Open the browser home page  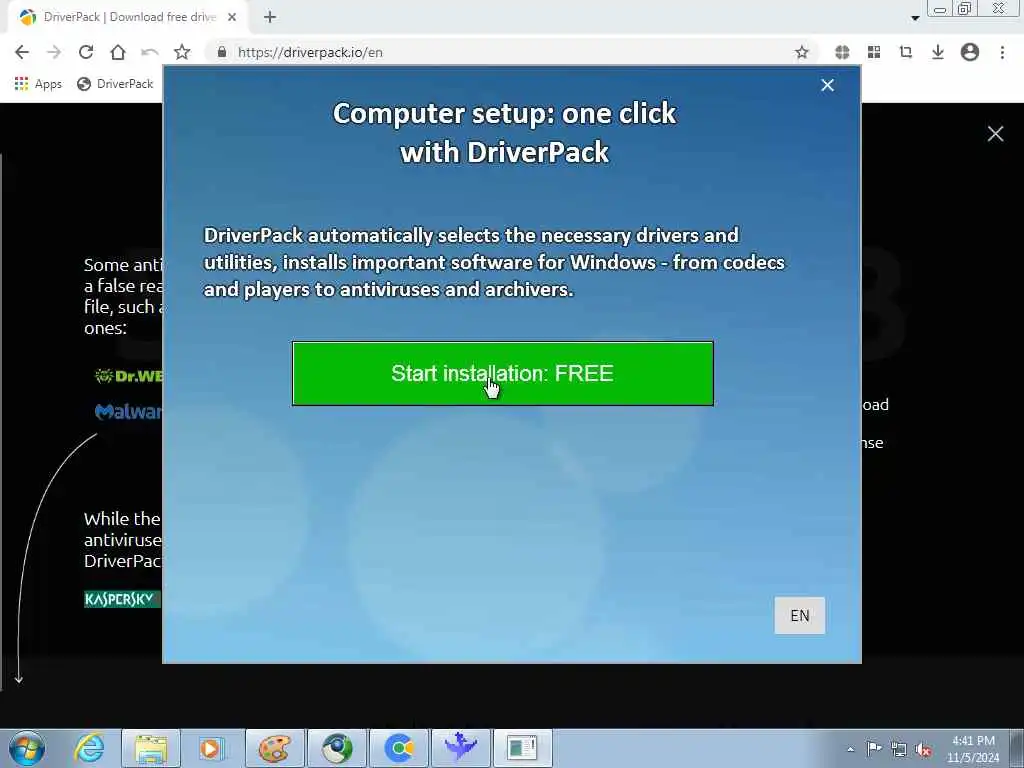tap(118, 52)
